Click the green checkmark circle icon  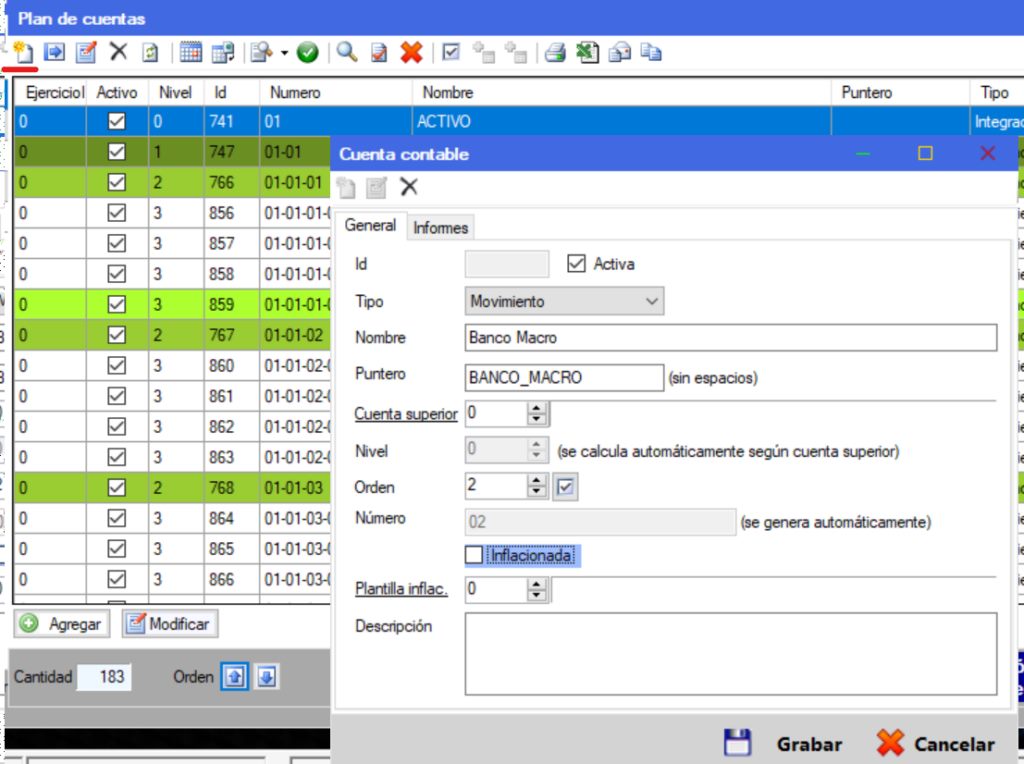(307, 52)
